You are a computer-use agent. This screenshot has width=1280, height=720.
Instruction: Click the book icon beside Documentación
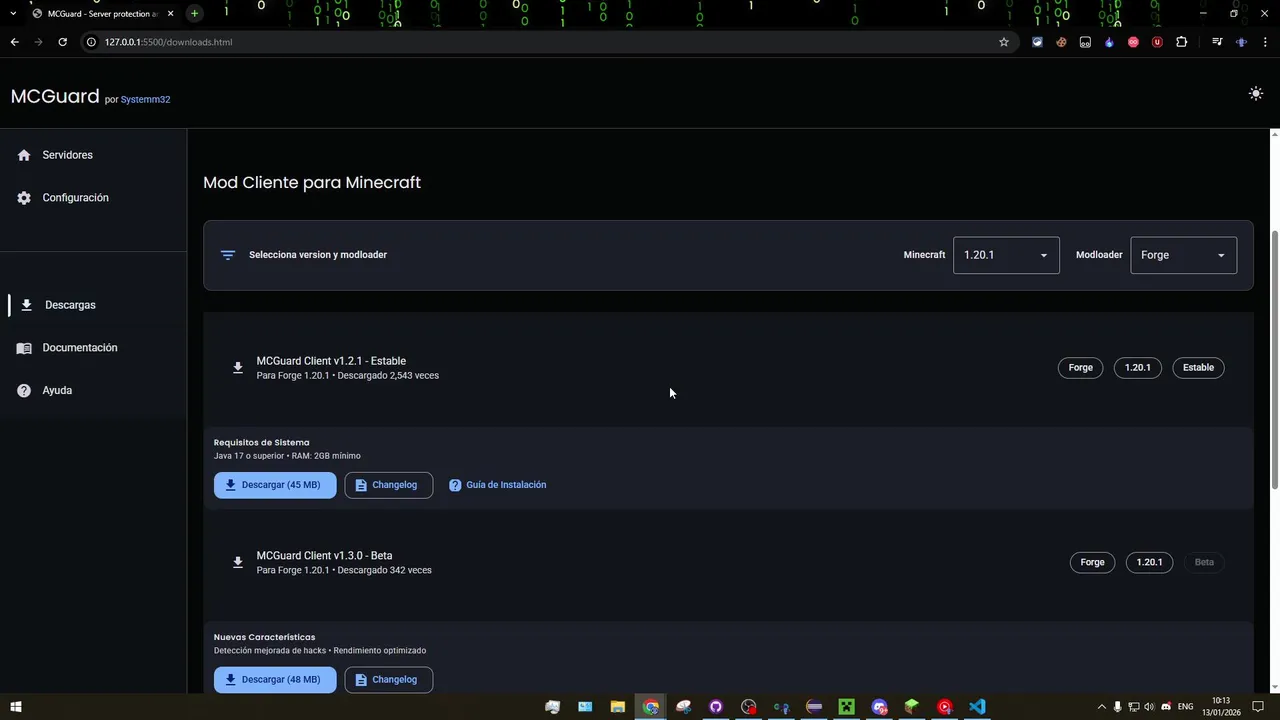pyautogui.click(x=24, y=348)
